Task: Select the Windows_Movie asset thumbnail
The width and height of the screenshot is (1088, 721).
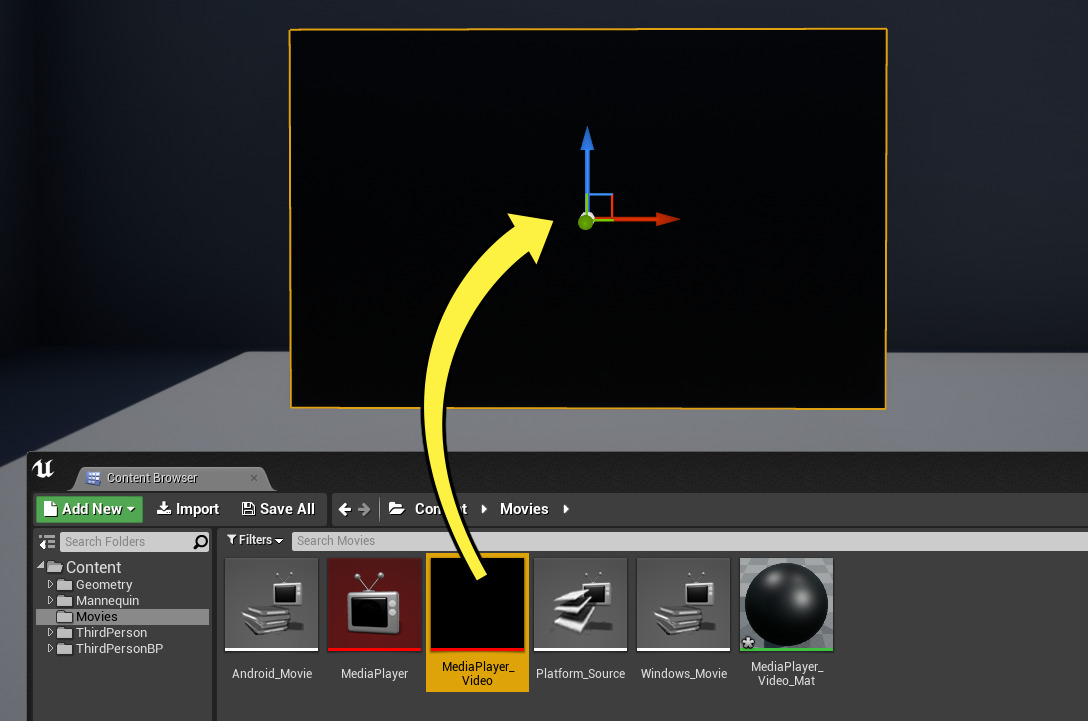Action: click(x=683, y=604)
